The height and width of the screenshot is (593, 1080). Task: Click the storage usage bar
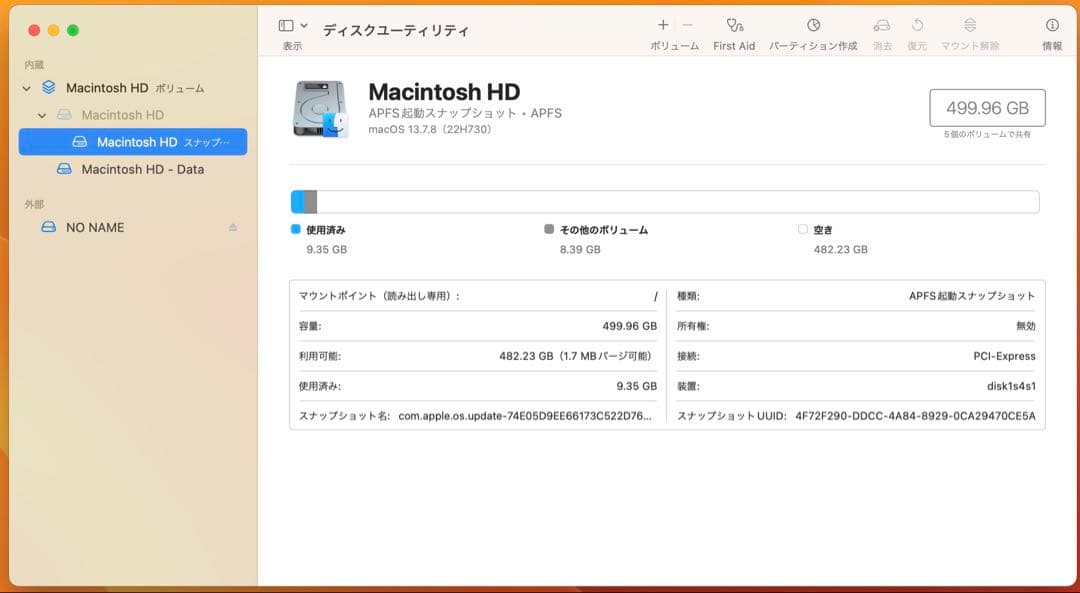click(664, 200)
